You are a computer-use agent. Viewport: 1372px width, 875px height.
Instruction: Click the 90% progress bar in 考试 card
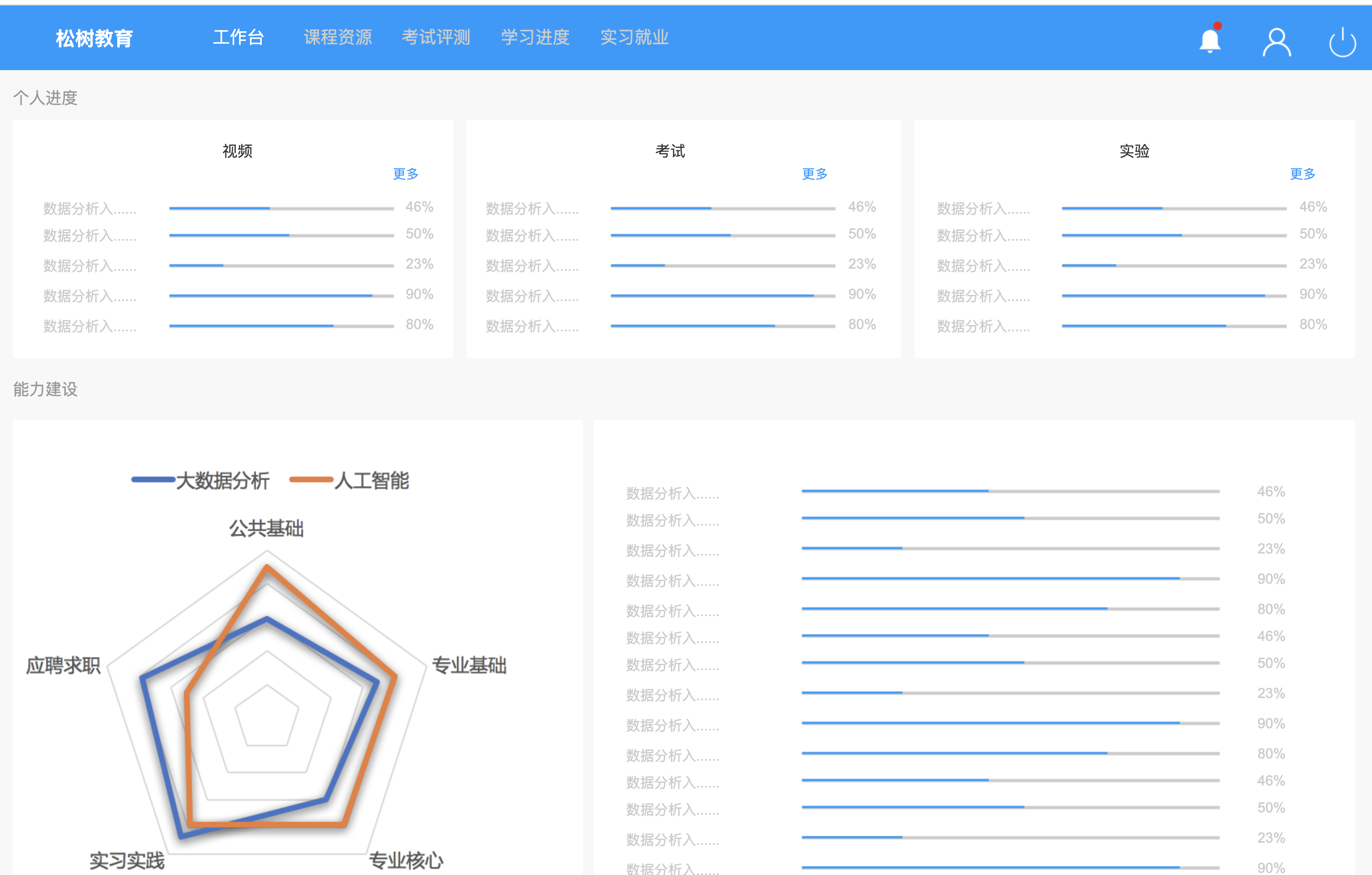click(x=723, y=296)
